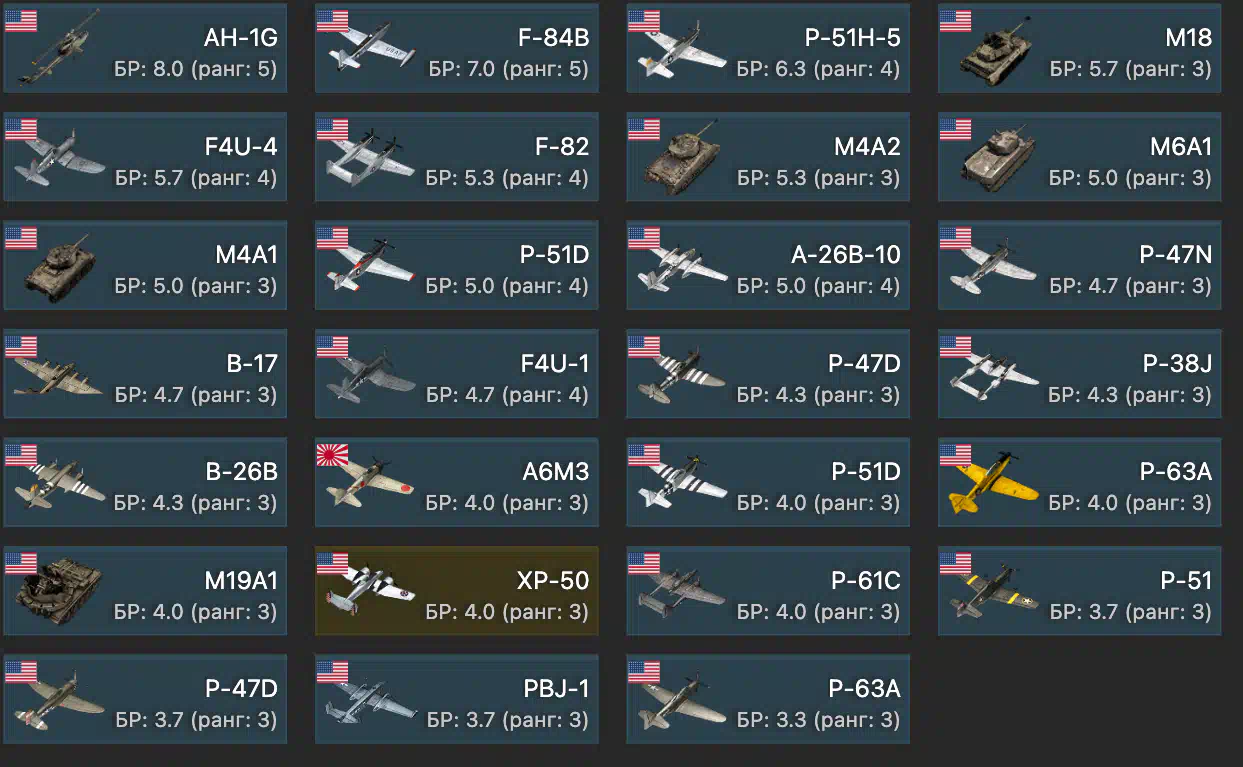Open the M4A2 tank card
1243x767 pixels.
(x=768, y=156)
